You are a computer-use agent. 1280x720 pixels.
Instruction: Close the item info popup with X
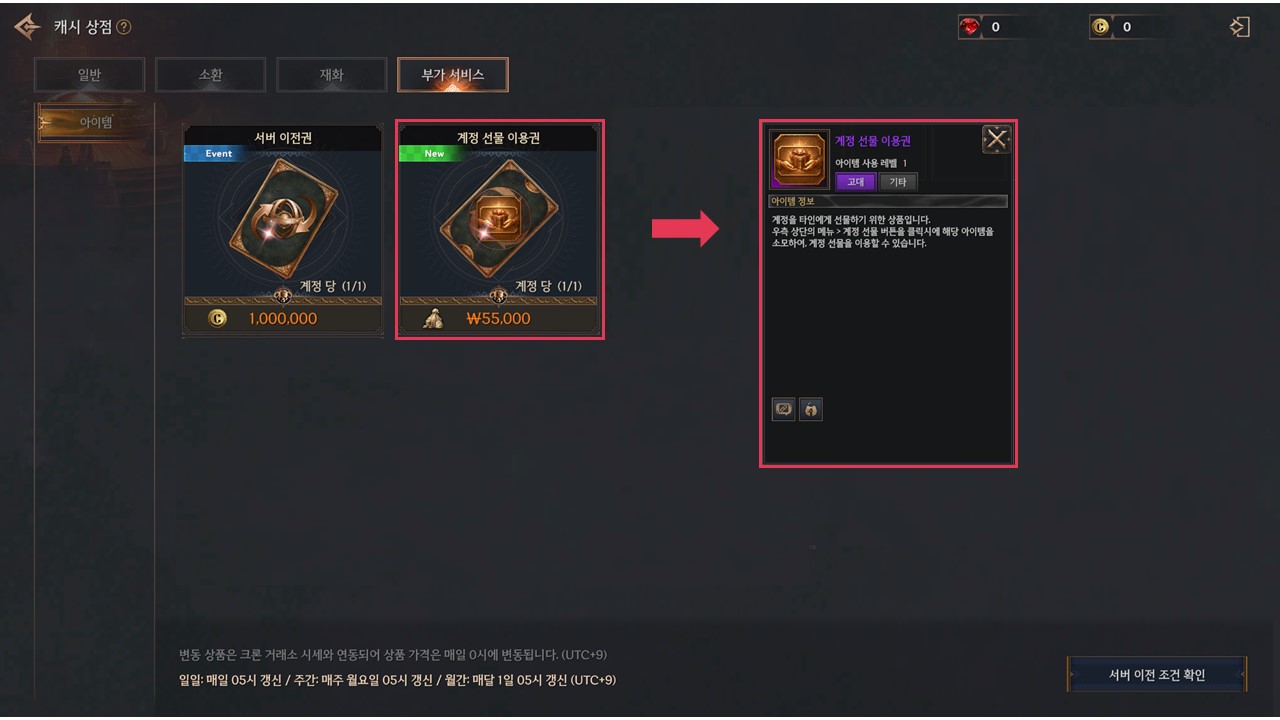(x=996, y=140)
